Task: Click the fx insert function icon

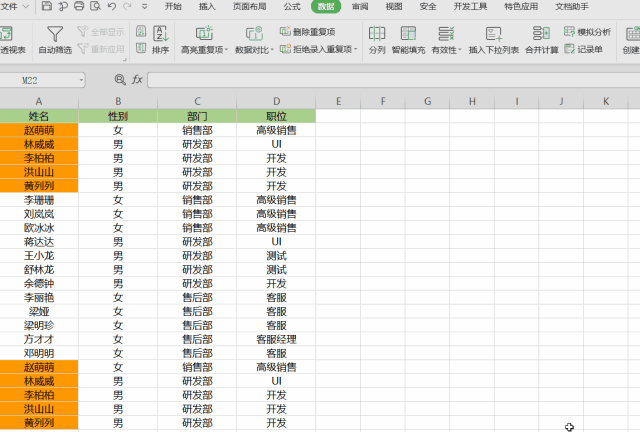Action: pos(137,80)
